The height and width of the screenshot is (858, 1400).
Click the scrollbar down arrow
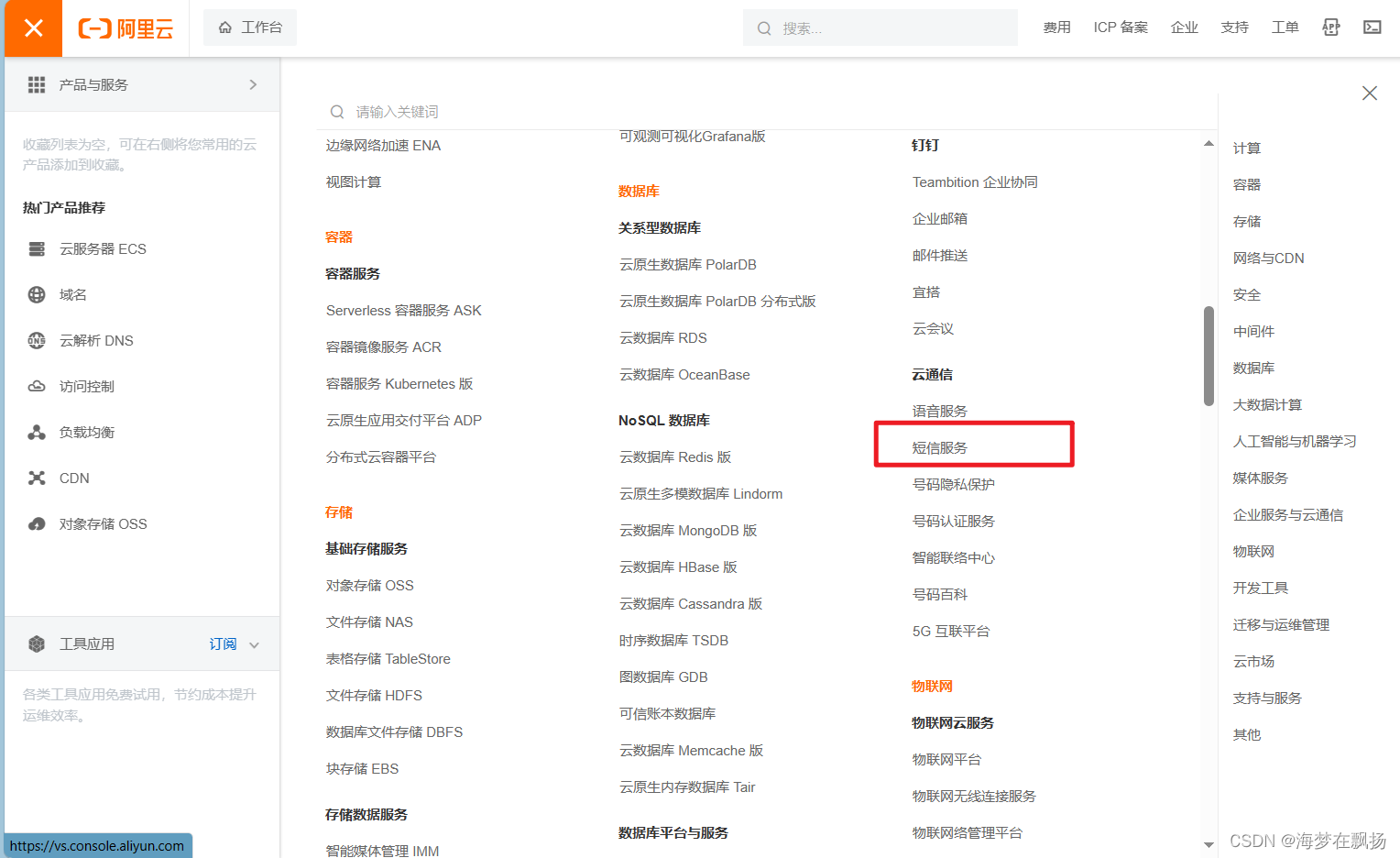[1209, 844]
